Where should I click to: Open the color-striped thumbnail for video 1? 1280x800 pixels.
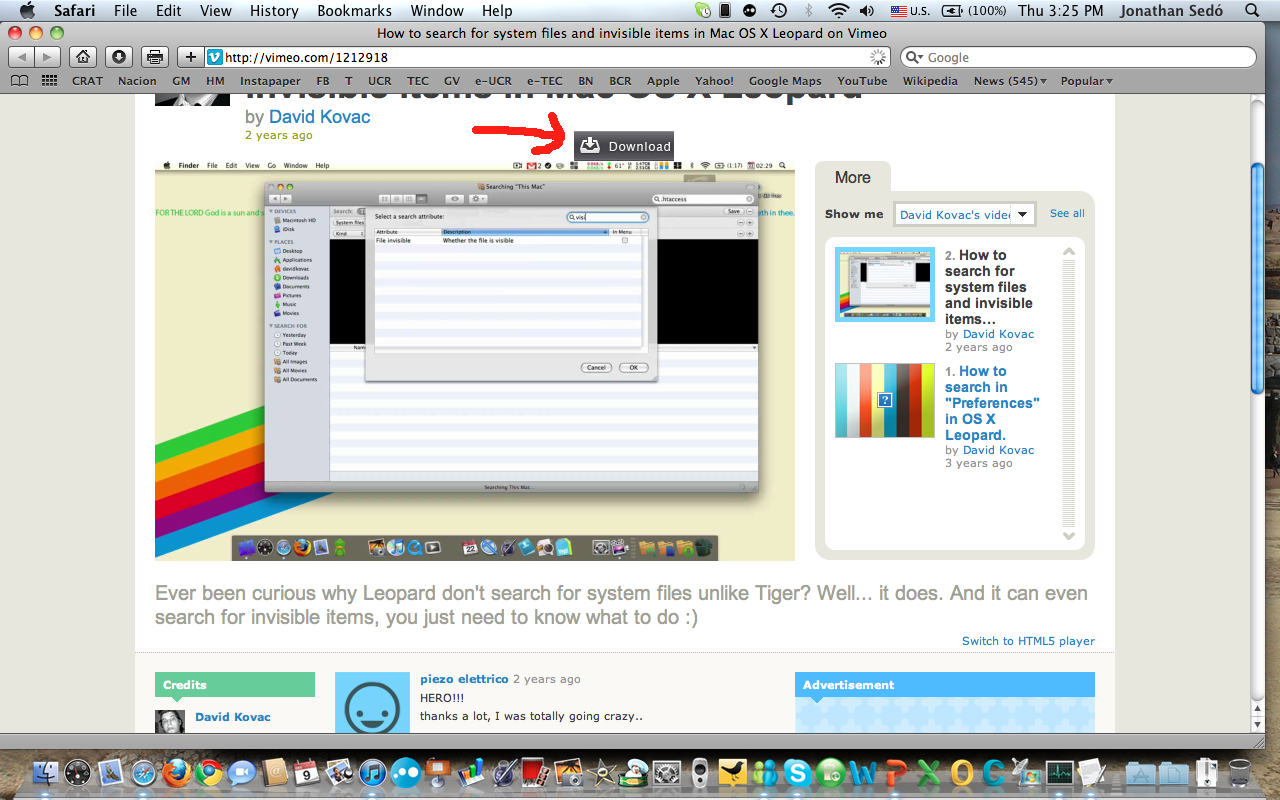[x=885, y=400]
